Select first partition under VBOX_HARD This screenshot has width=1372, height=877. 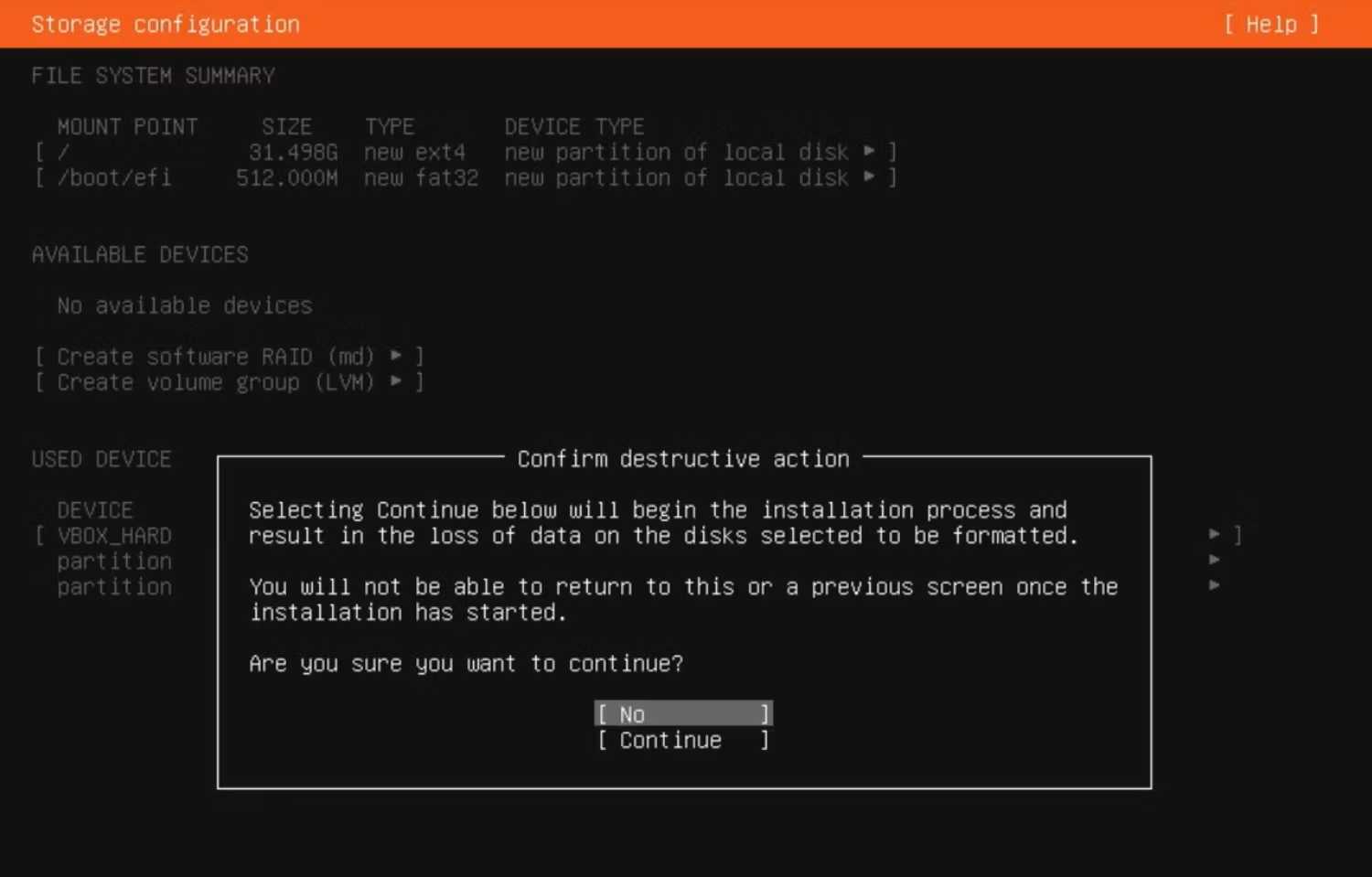[x=114, y=561]
